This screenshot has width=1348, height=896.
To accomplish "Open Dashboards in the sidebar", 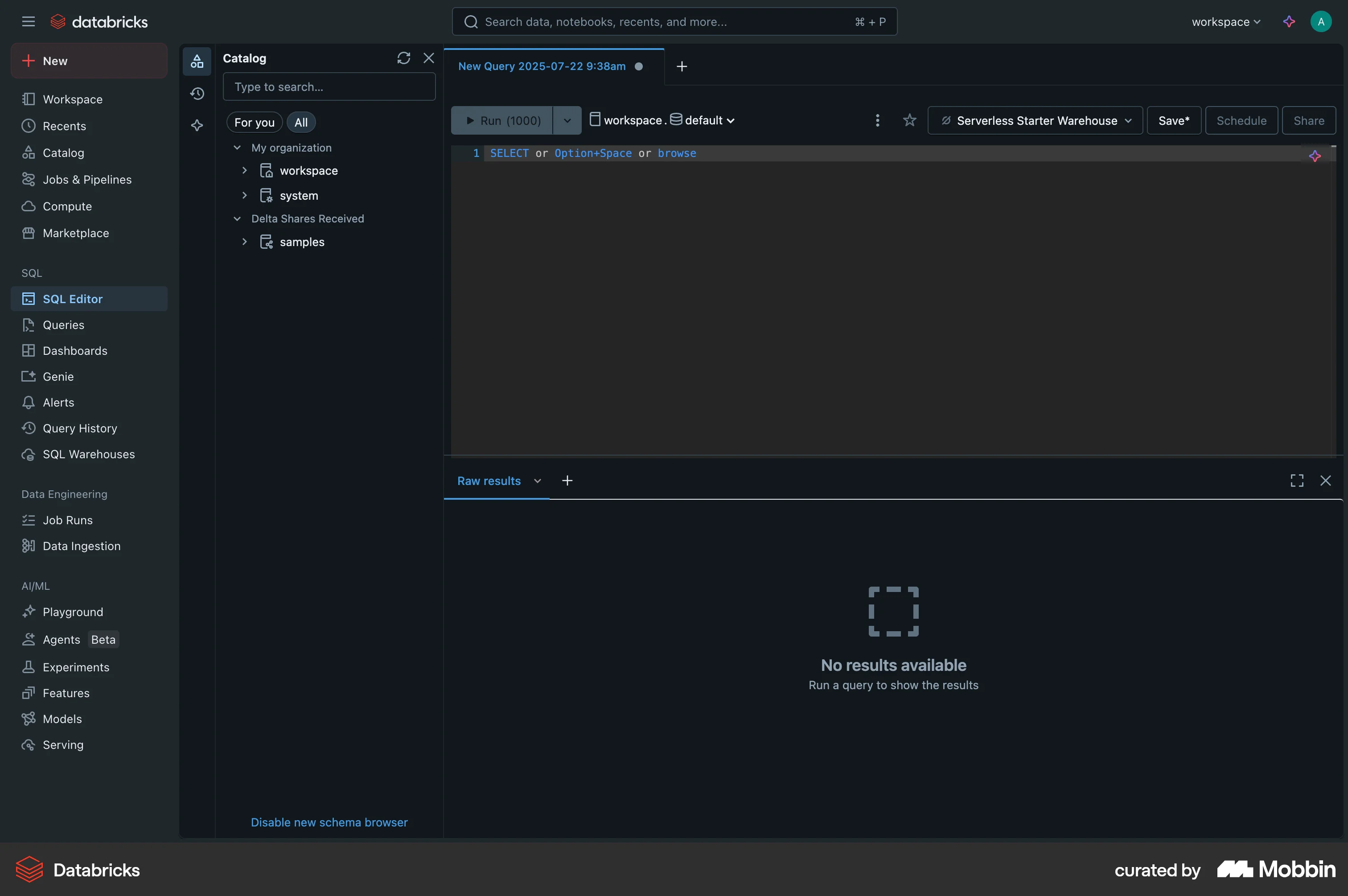I will pyautogui.click(x=89, y=351).
